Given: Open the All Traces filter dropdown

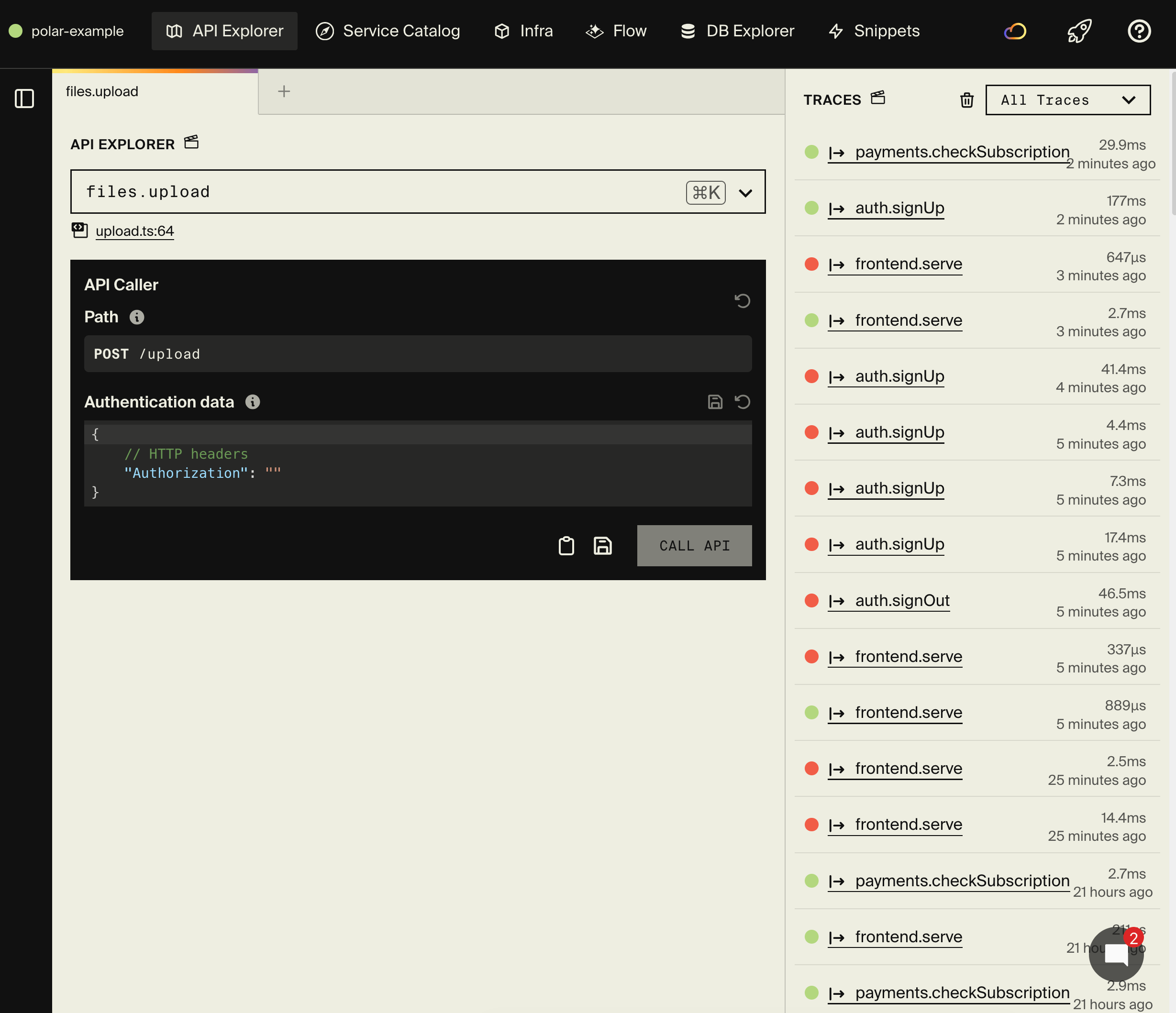Looking at the screenshot, I should point(1067,100).
